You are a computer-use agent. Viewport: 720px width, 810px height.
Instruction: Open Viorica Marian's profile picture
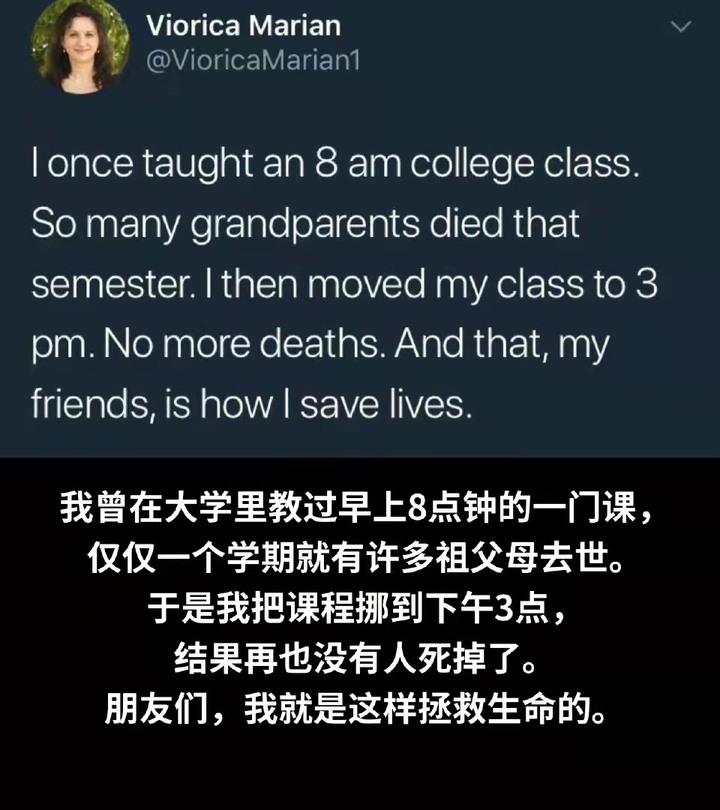80,48
